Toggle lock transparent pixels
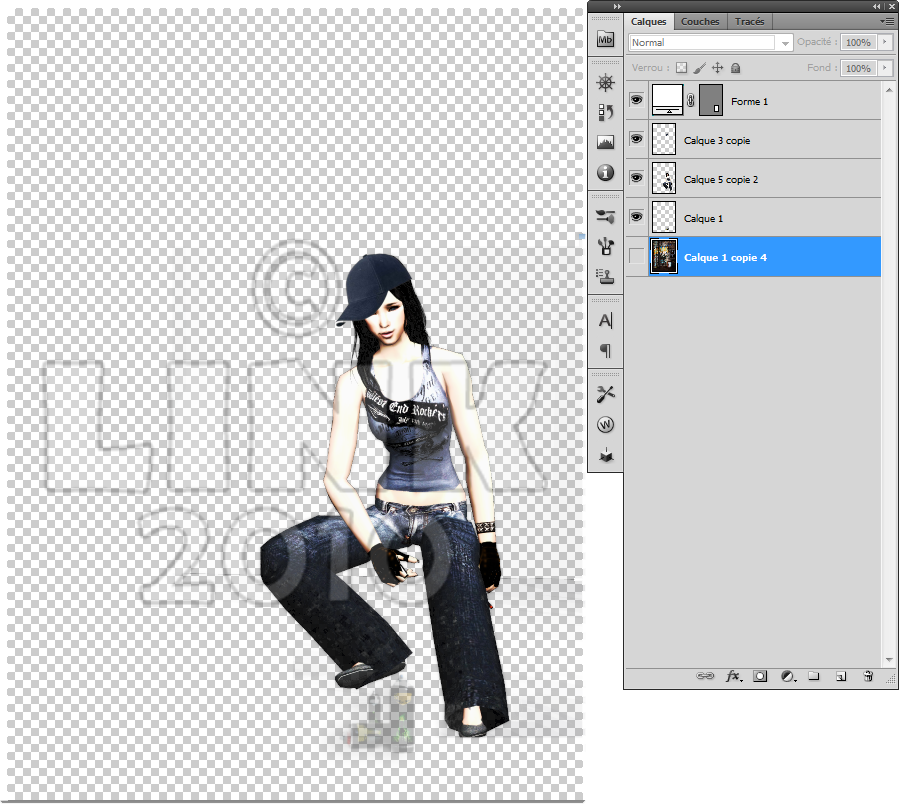Screen dimensions: 899x804 tap(681, 68)
